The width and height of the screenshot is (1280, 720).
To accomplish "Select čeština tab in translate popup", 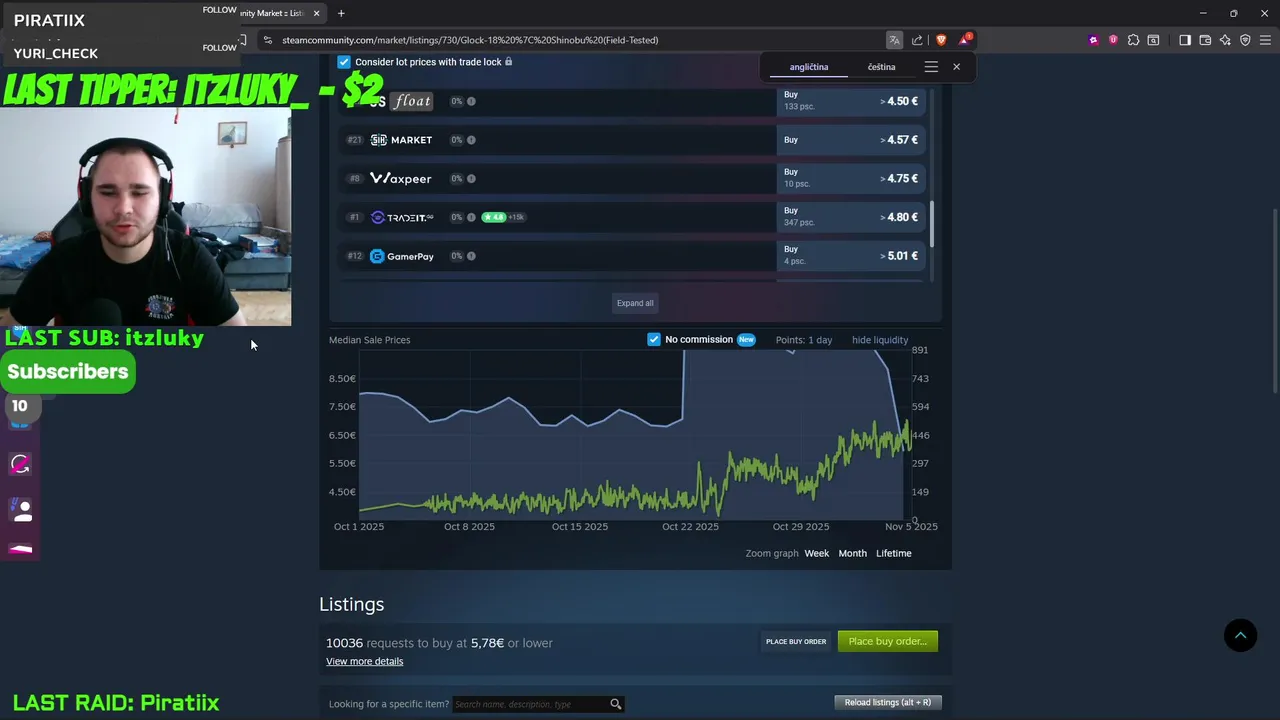I will pos(881,67).
